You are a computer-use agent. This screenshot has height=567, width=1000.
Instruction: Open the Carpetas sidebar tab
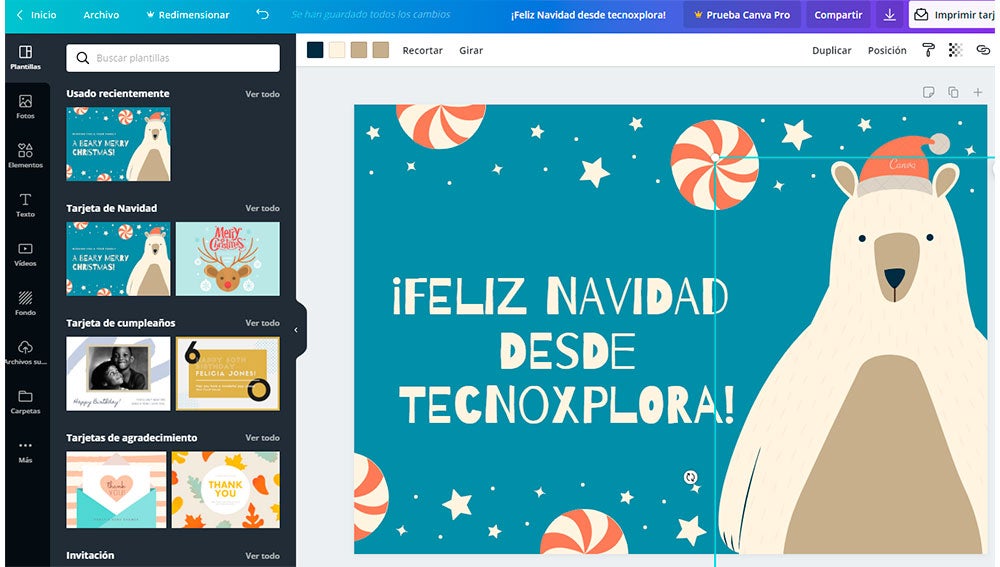point(26,402)
